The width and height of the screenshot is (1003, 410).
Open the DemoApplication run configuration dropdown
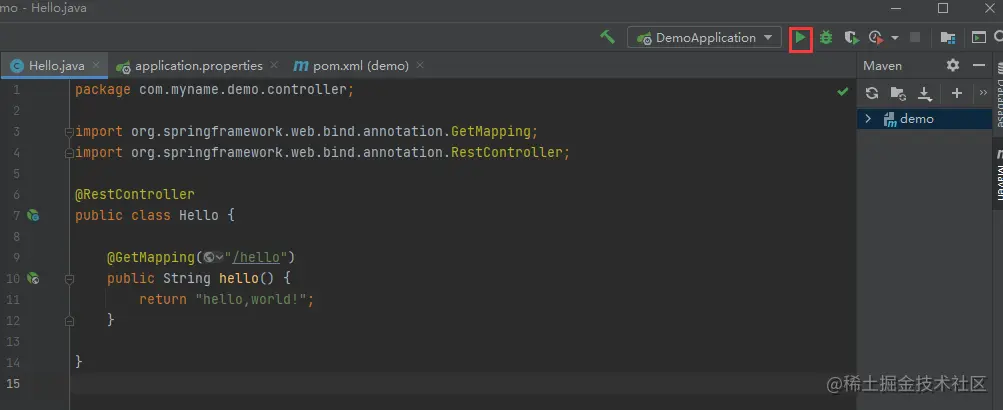click(704, 38)
